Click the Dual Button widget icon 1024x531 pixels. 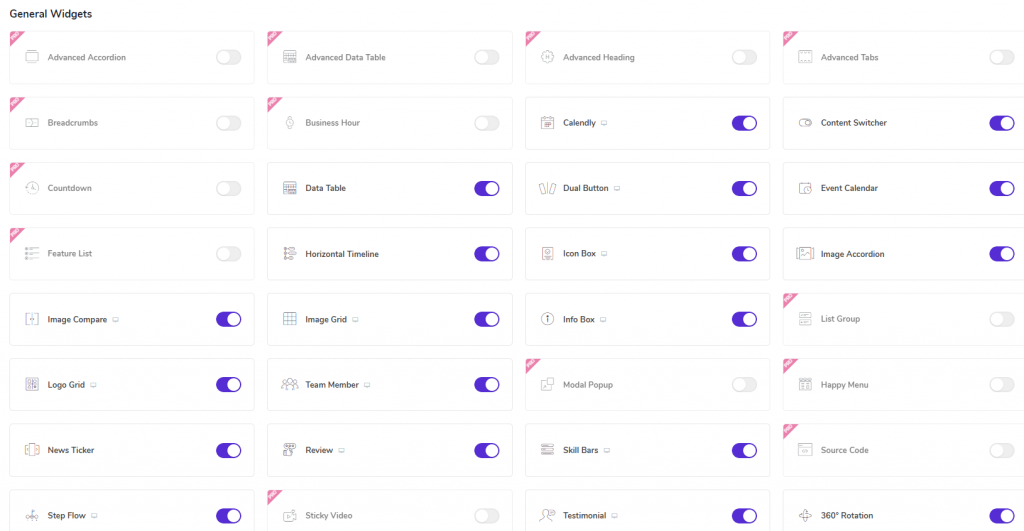click(547, 188)
